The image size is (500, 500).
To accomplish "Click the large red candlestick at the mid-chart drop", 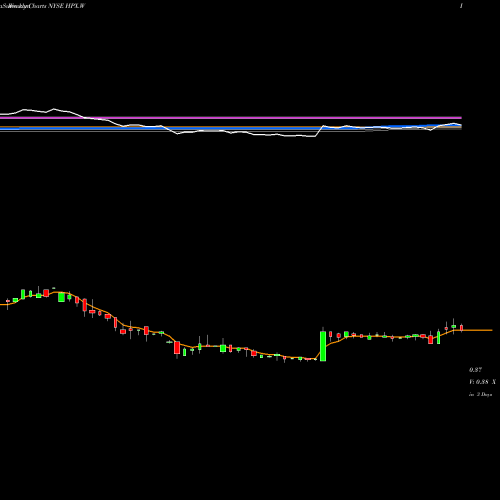I will [x=177, y=347].
